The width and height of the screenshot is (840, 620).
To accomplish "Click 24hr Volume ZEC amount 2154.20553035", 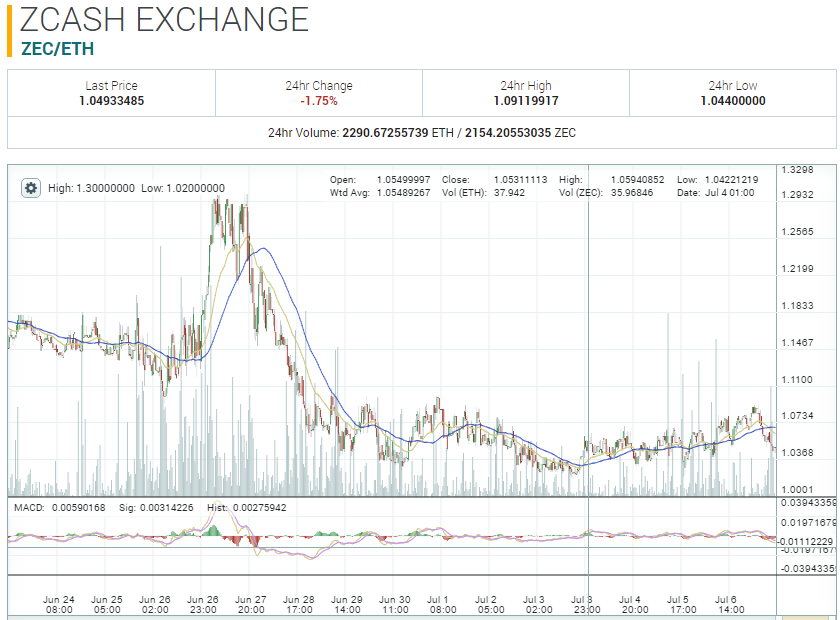I will (508, 132).
